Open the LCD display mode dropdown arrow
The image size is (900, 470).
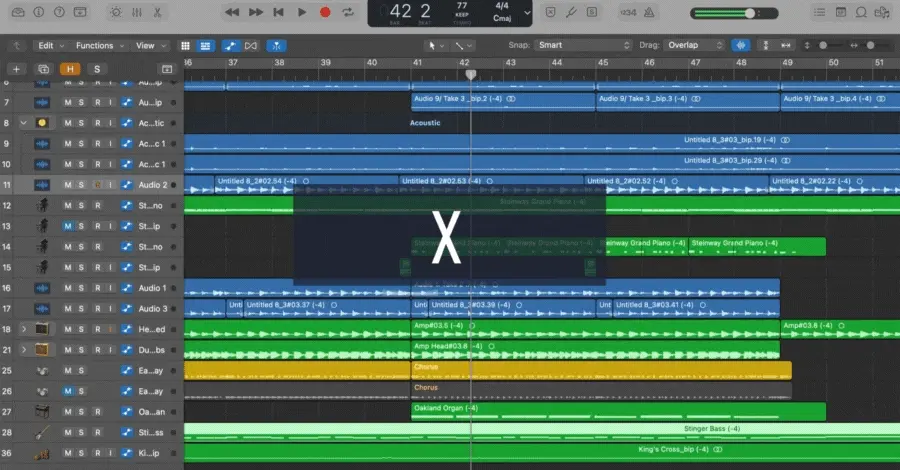point(527,13)
